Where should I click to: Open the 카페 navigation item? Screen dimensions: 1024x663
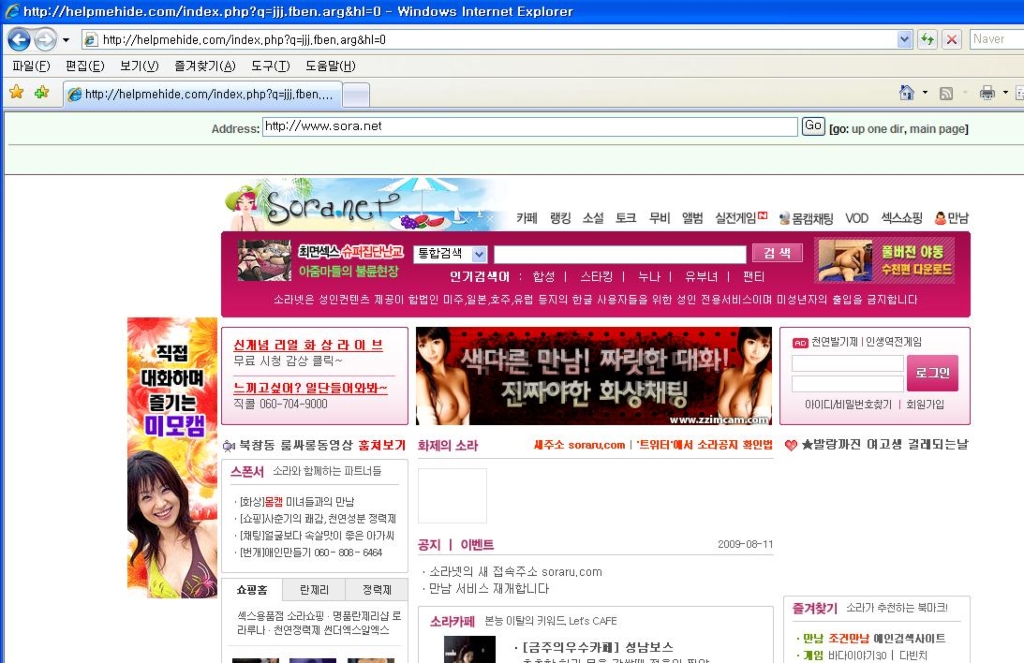point(526,218)
